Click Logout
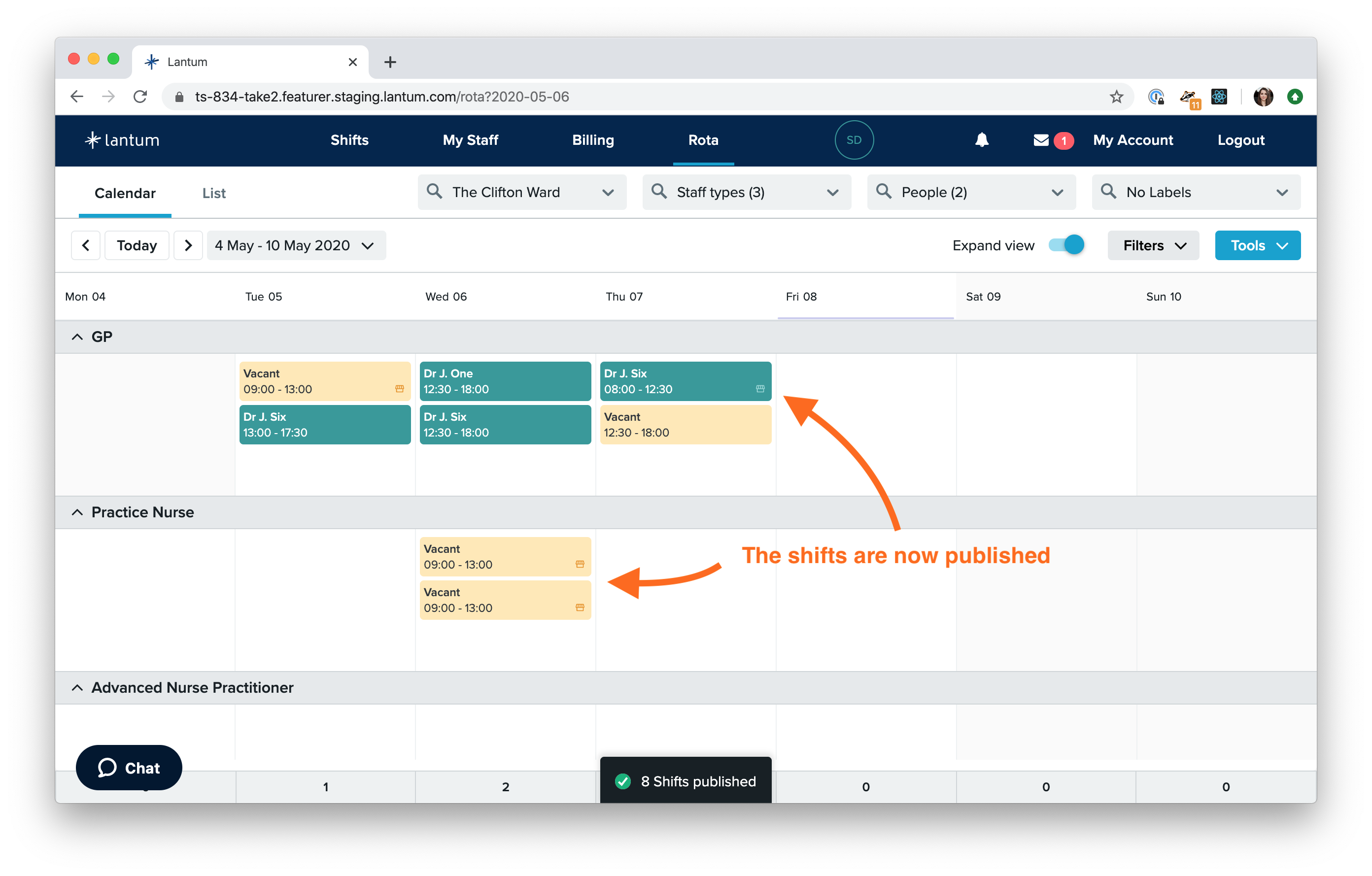 tap(1240, 140)
